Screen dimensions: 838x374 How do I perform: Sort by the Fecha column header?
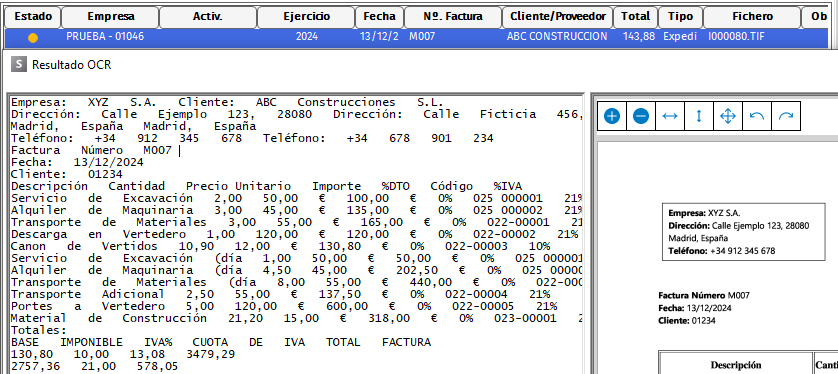[x=379, y=17]
